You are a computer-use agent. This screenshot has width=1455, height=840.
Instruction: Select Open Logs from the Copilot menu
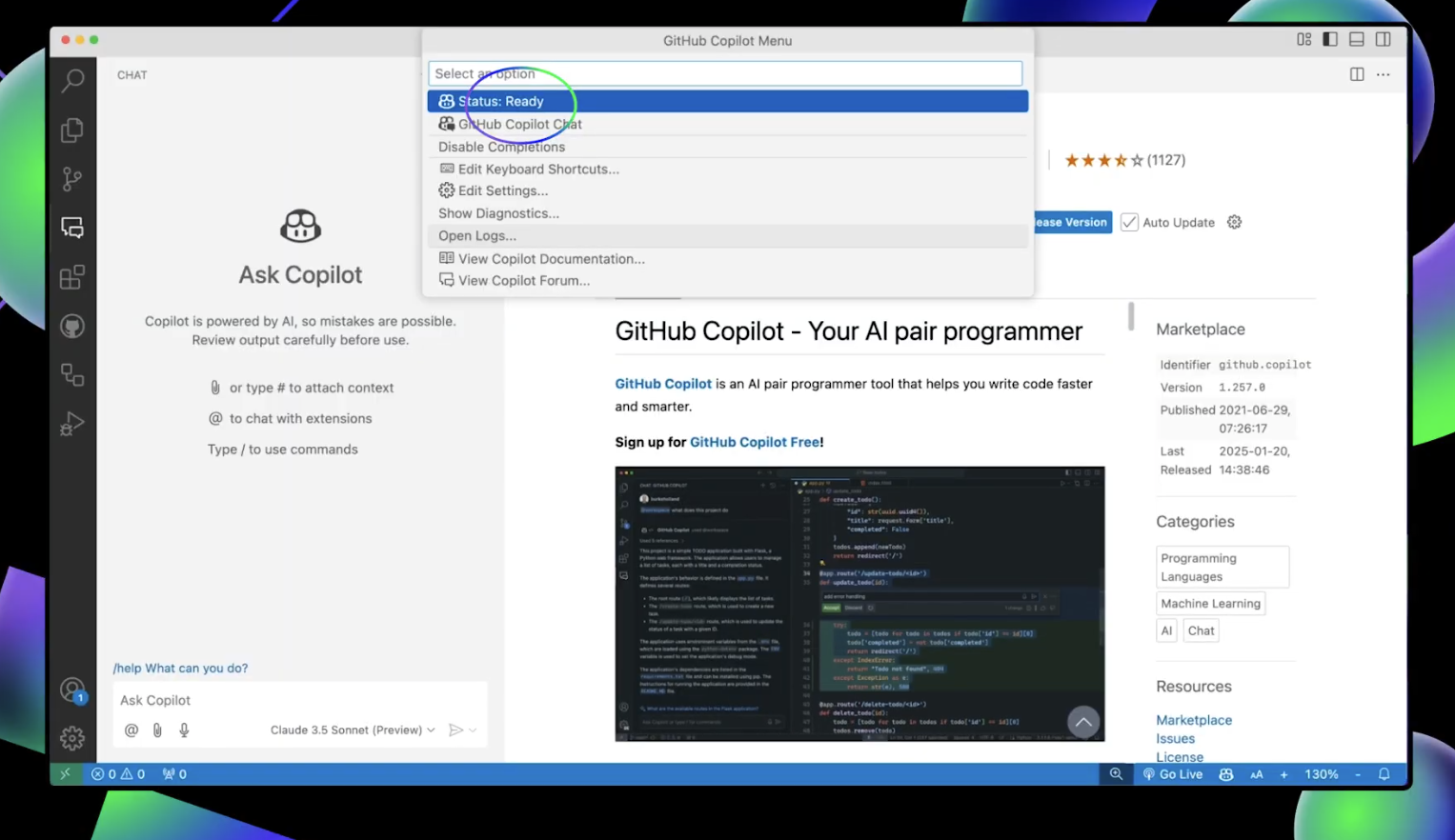(476, 235)
